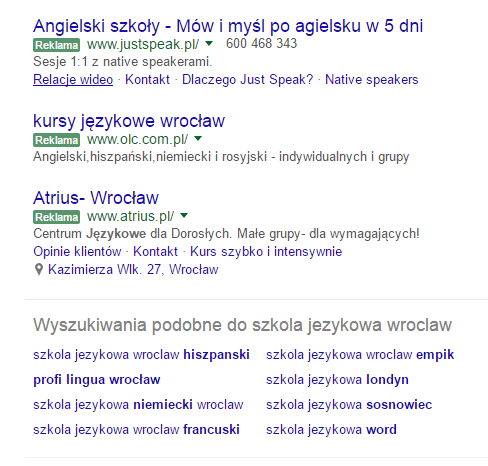Click the www.atrius.pl/ URL text

click(x=130, y=216)
